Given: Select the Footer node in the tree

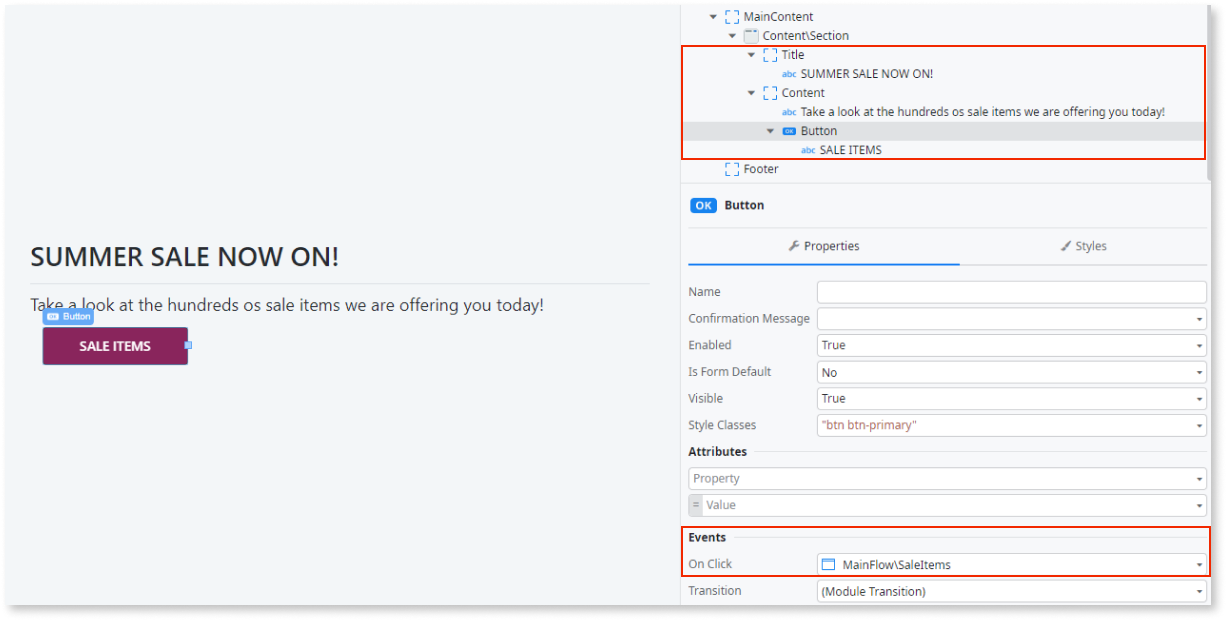Looking at the screenshot, I should pyautogui.click(x=758, y=168).
